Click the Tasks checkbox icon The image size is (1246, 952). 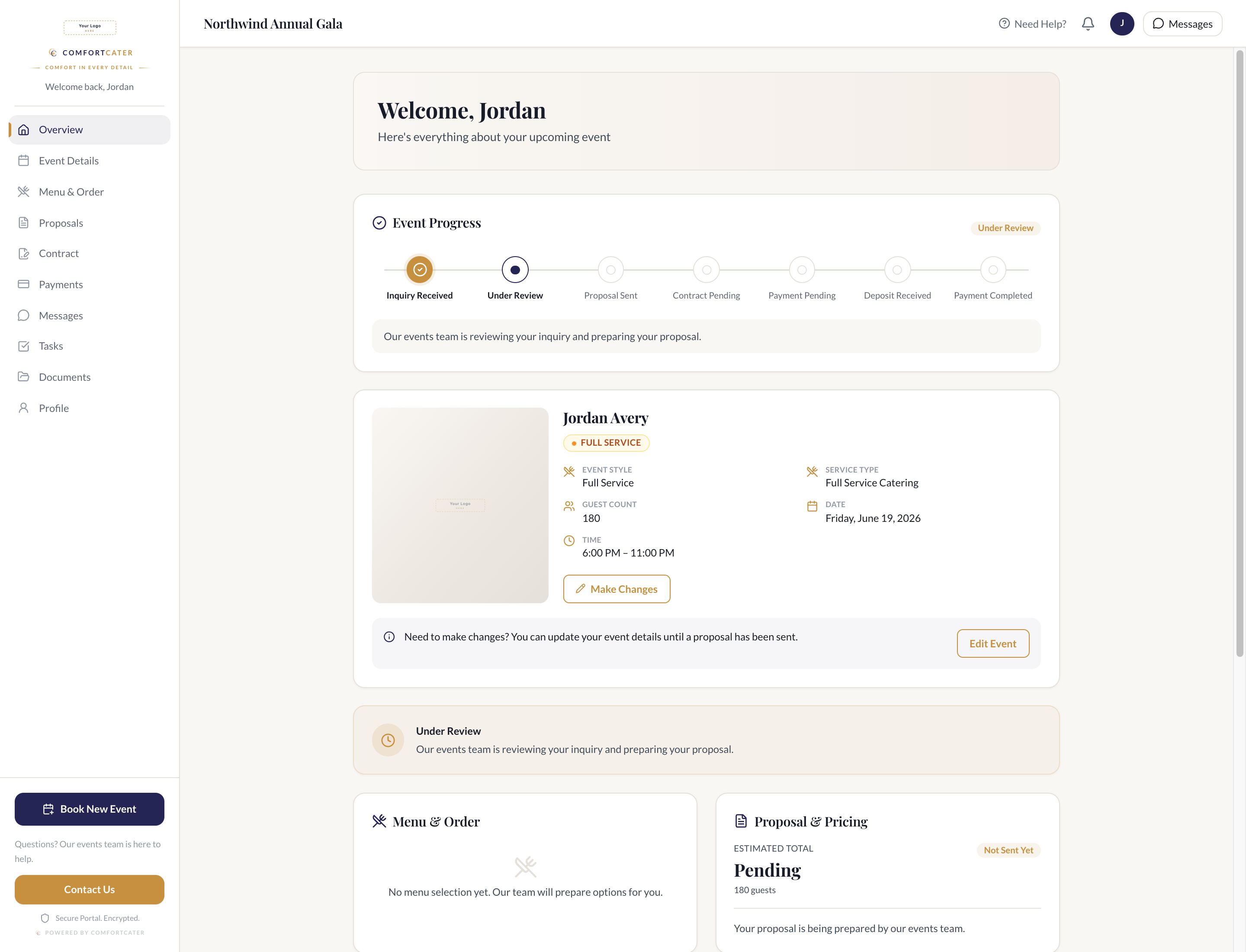point(23,346)
